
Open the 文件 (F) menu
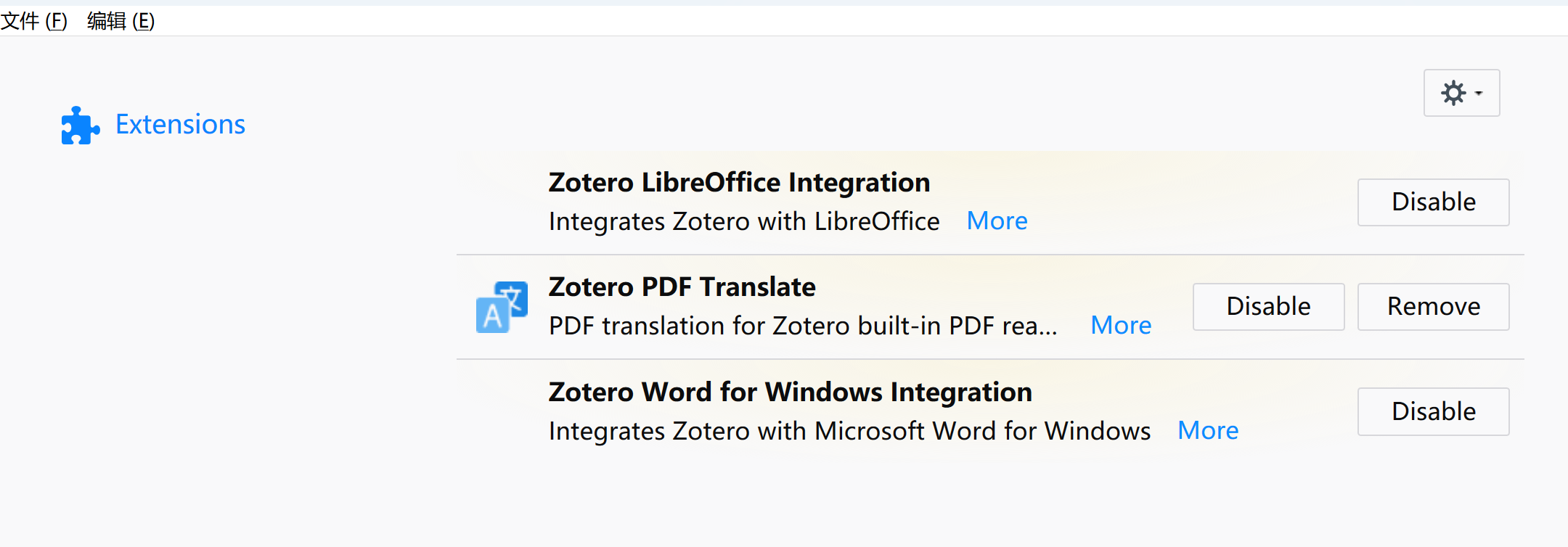(34, 21)
